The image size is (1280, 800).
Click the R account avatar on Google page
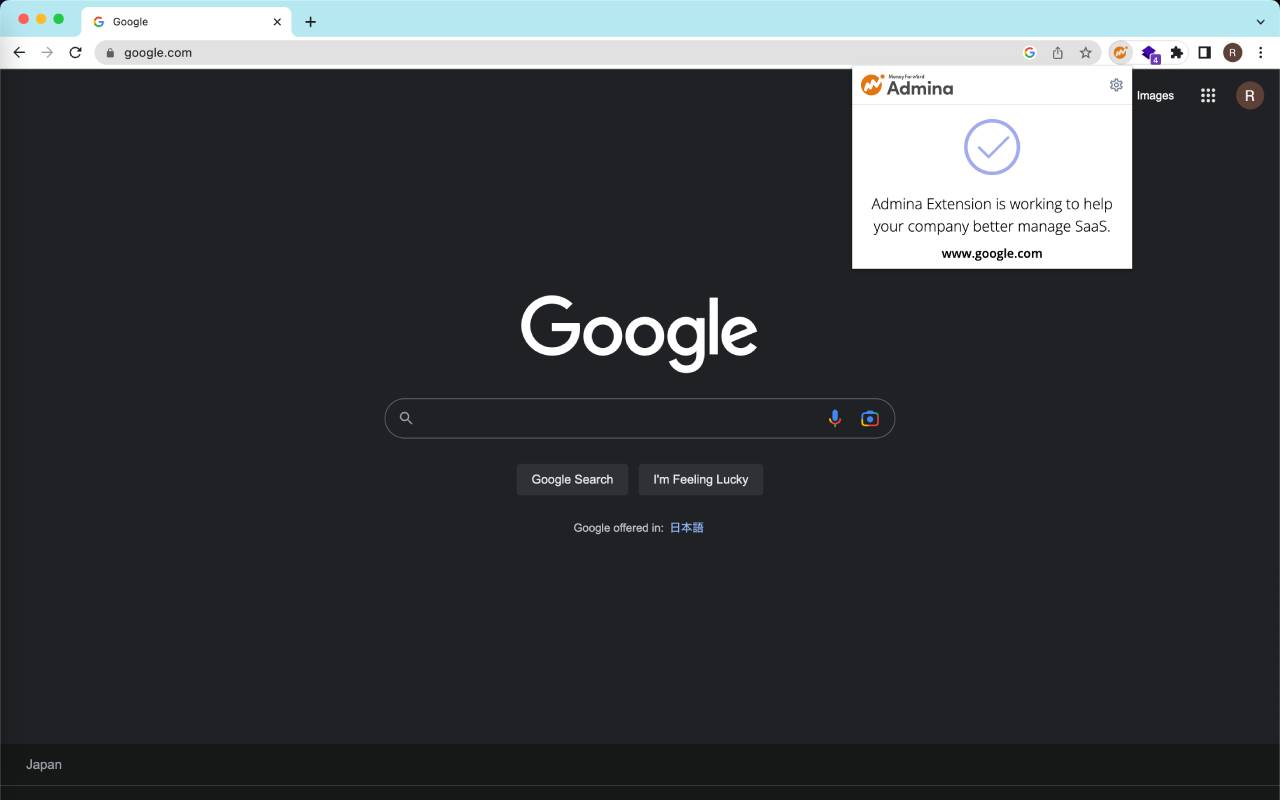click(x=1250, y=95)
